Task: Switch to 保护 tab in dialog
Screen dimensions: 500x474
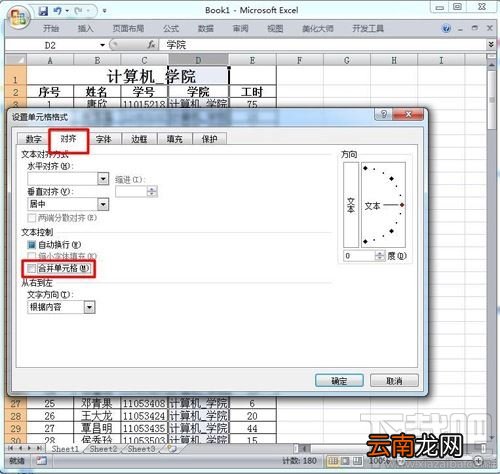Action: tap(210, 139)
